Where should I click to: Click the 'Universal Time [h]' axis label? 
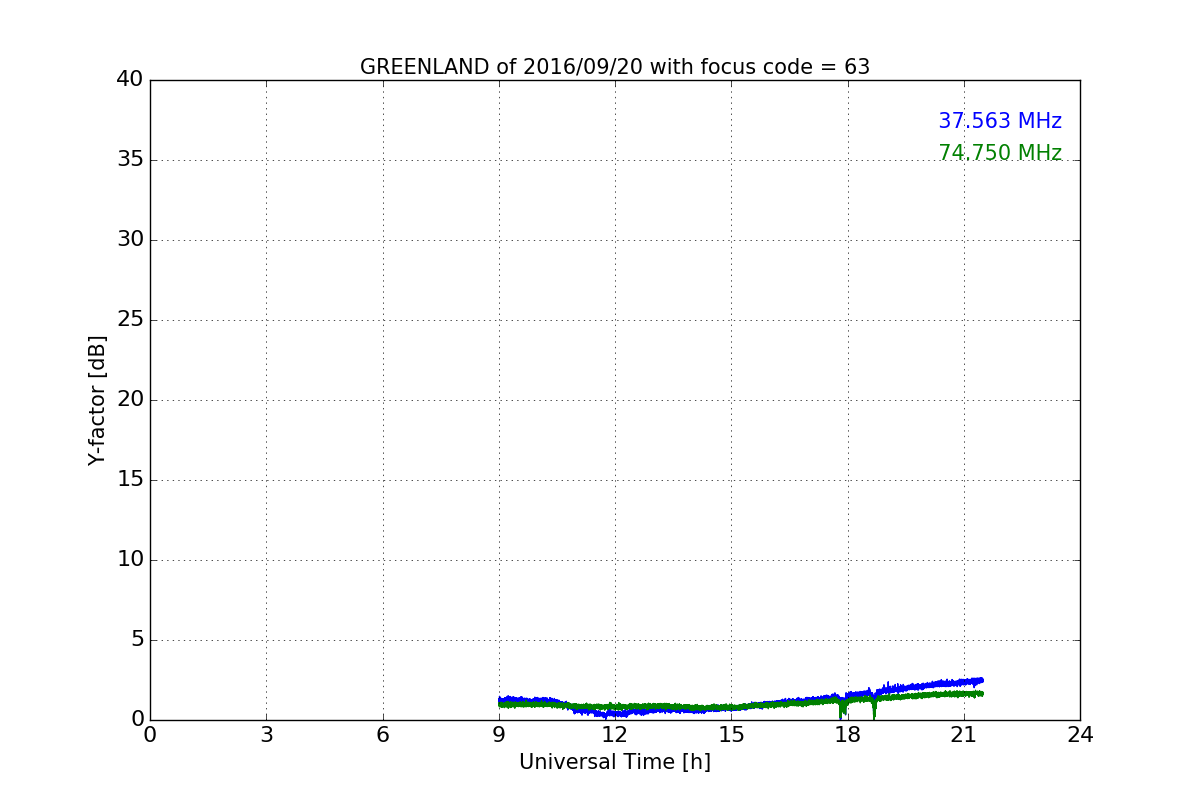[615, 762]
